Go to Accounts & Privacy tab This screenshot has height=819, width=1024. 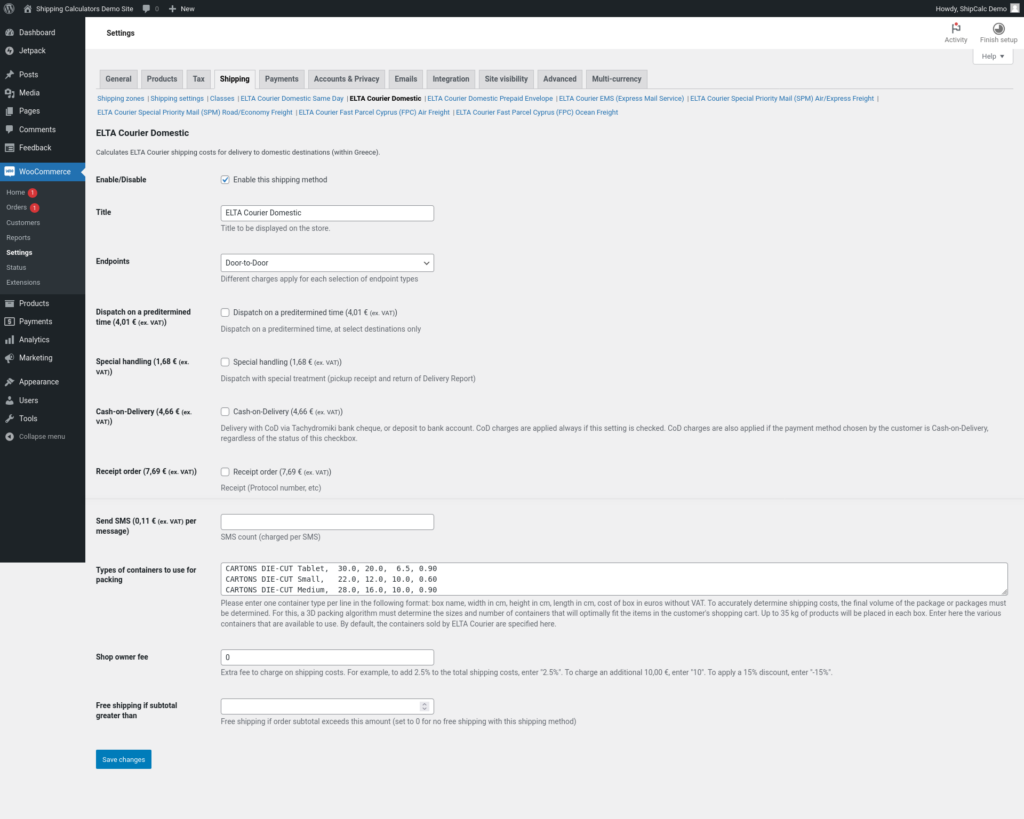pos(346,79)
